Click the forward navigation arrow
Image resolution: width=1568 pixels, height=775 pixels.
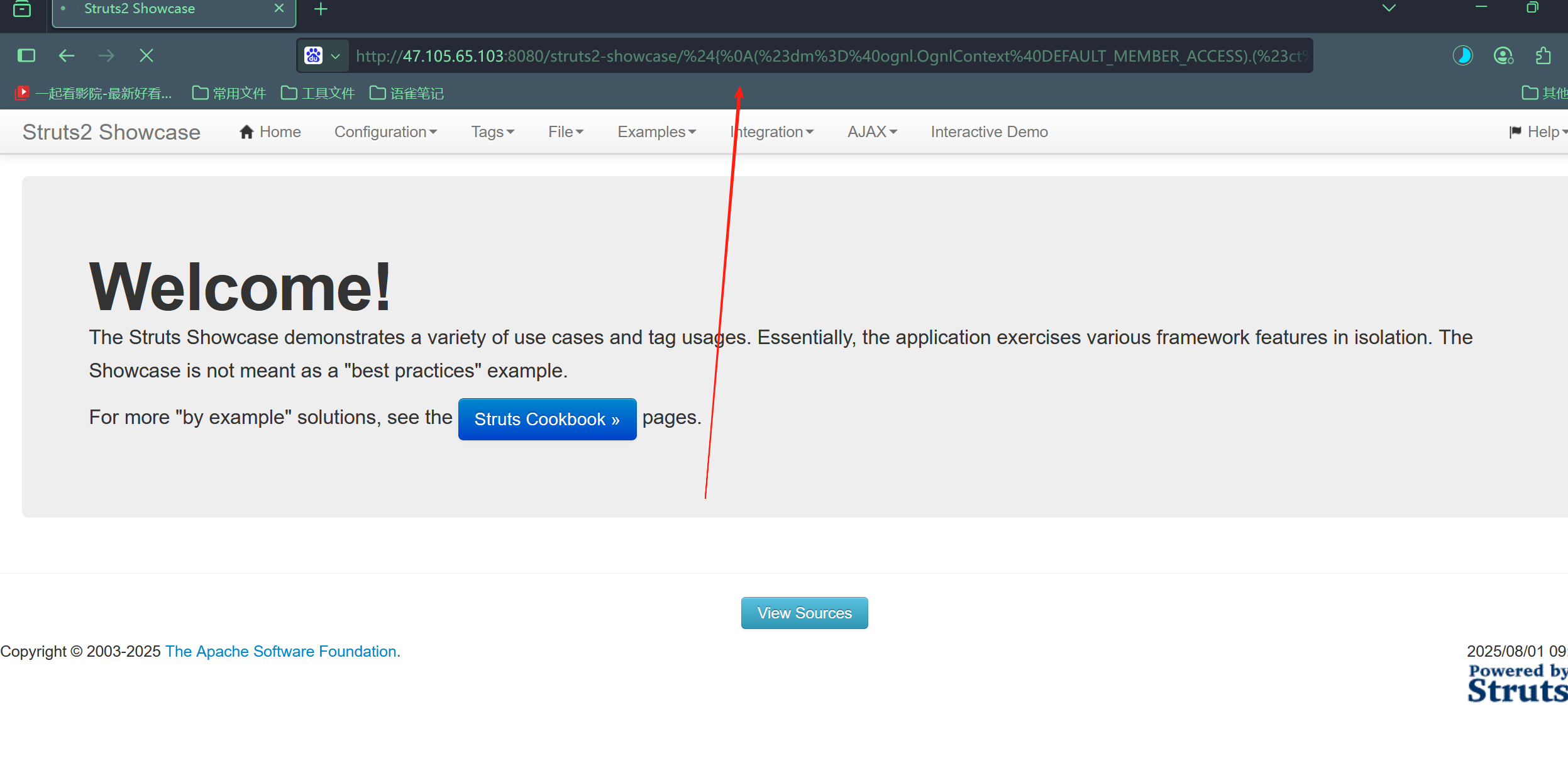[x=106, y=55]
